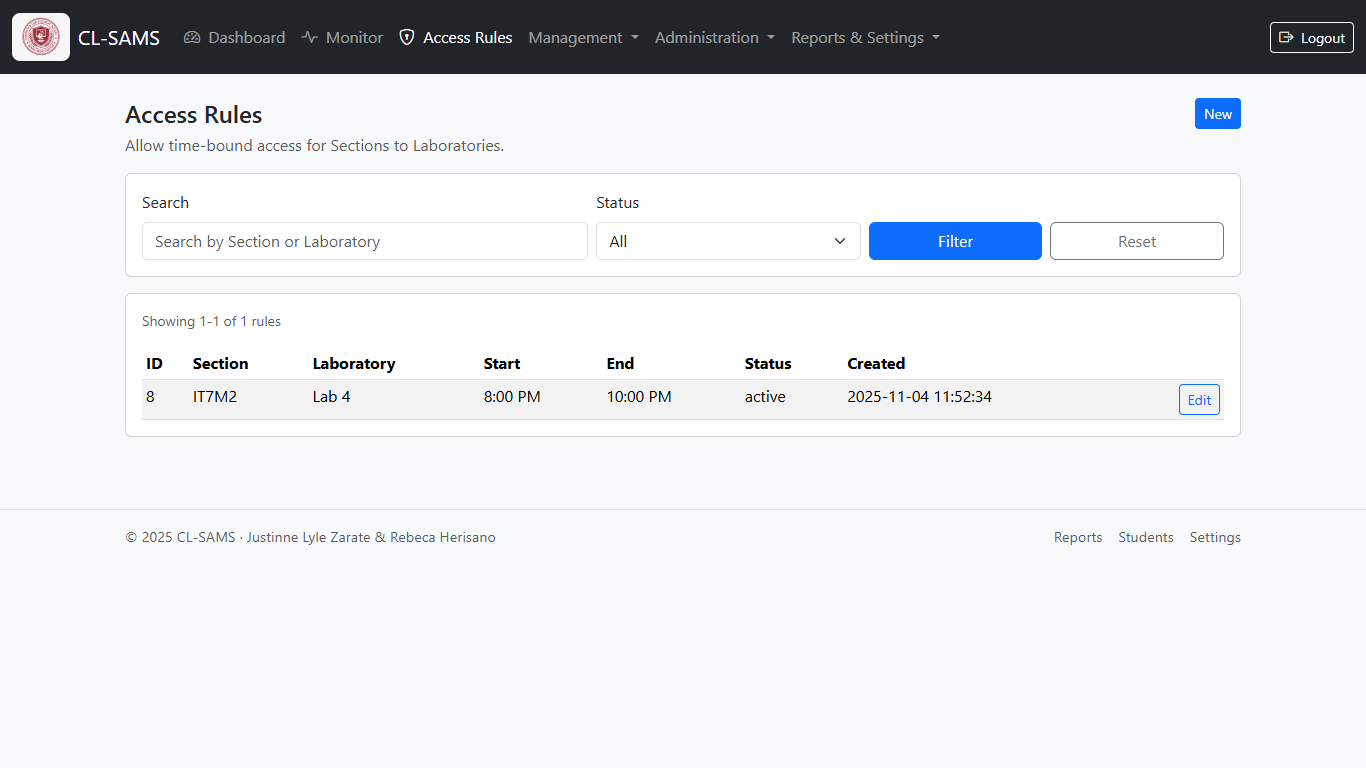Open the Reports footer link
This screenshot has width=1366, height=768.
click(1077, 537)
